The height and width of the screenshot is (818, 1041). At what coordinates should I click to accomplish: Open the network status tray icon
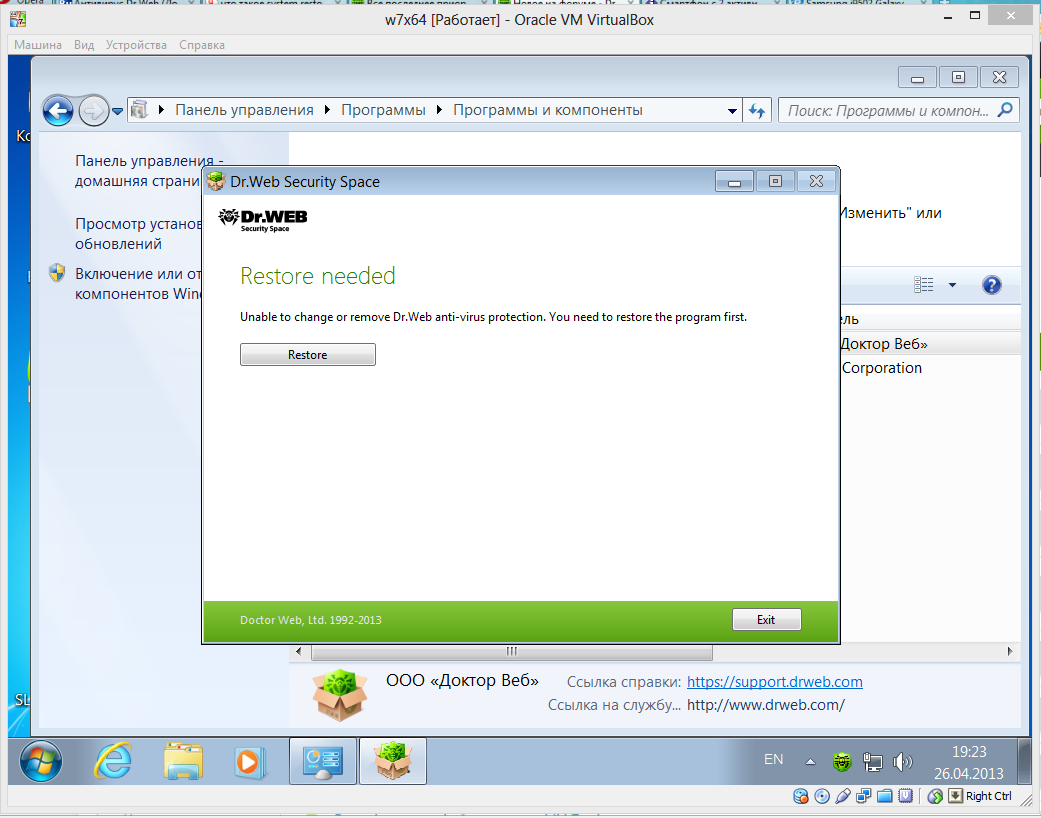coord(872,762)
